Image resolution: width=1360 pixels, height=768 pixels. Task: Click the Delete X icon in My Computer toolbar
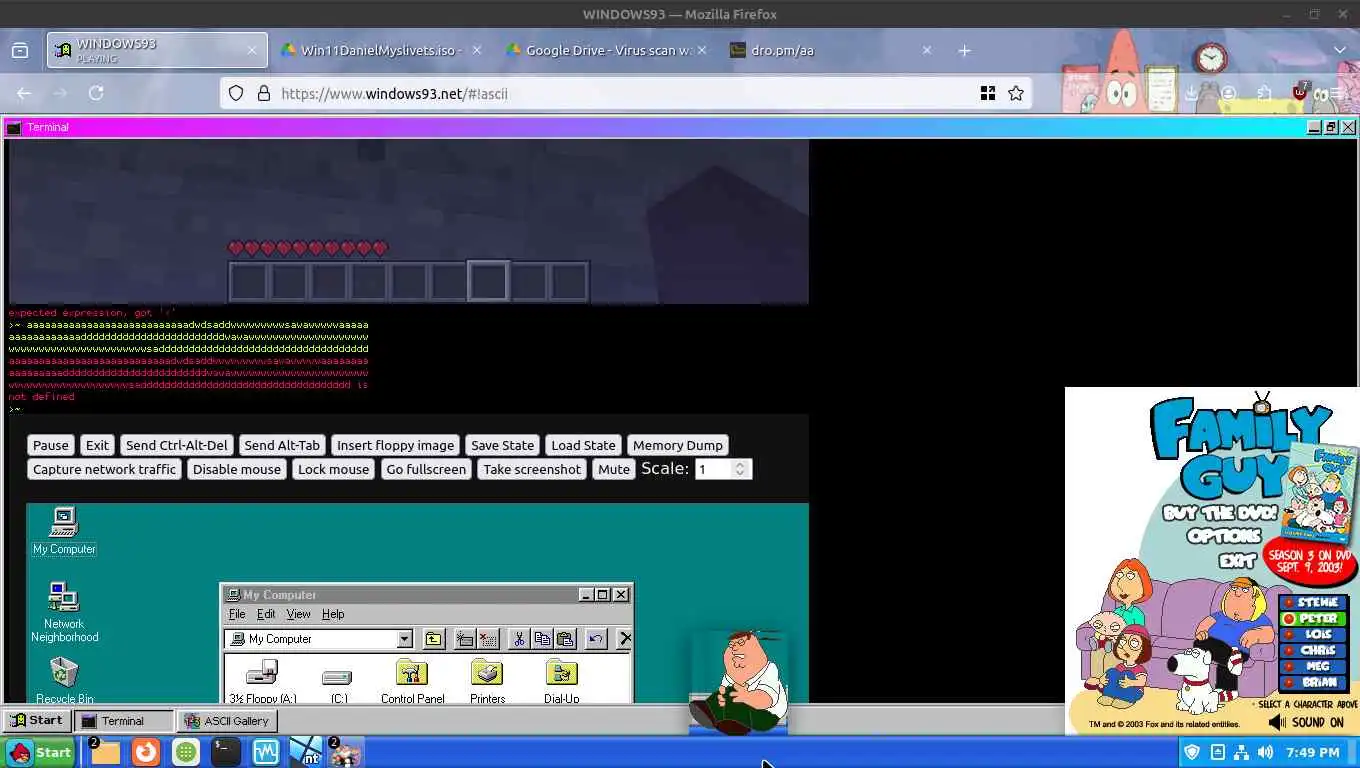(x=624, y=639)
